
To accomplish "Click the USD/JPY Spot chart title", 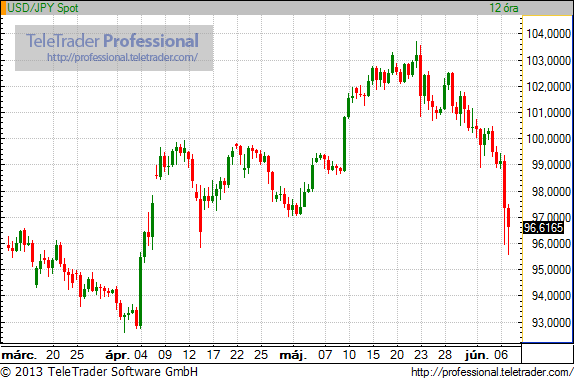I will tap(43, 8).
